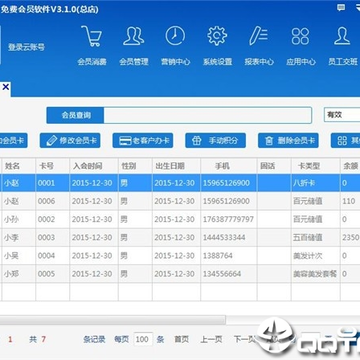
Task: Click phone number 134556664
Action: pyautogui.click(x=222, y=274)
